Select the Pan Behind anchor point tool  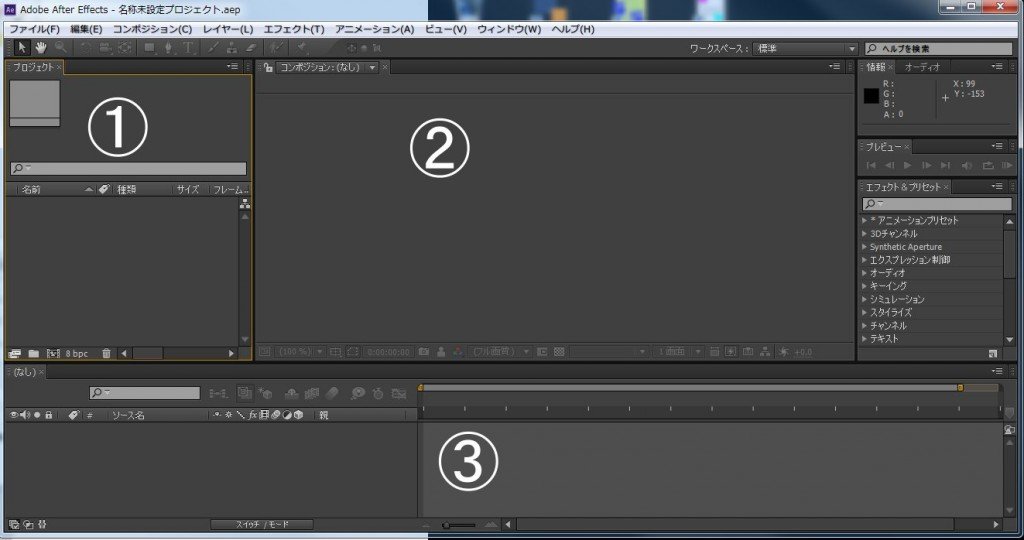125,48
